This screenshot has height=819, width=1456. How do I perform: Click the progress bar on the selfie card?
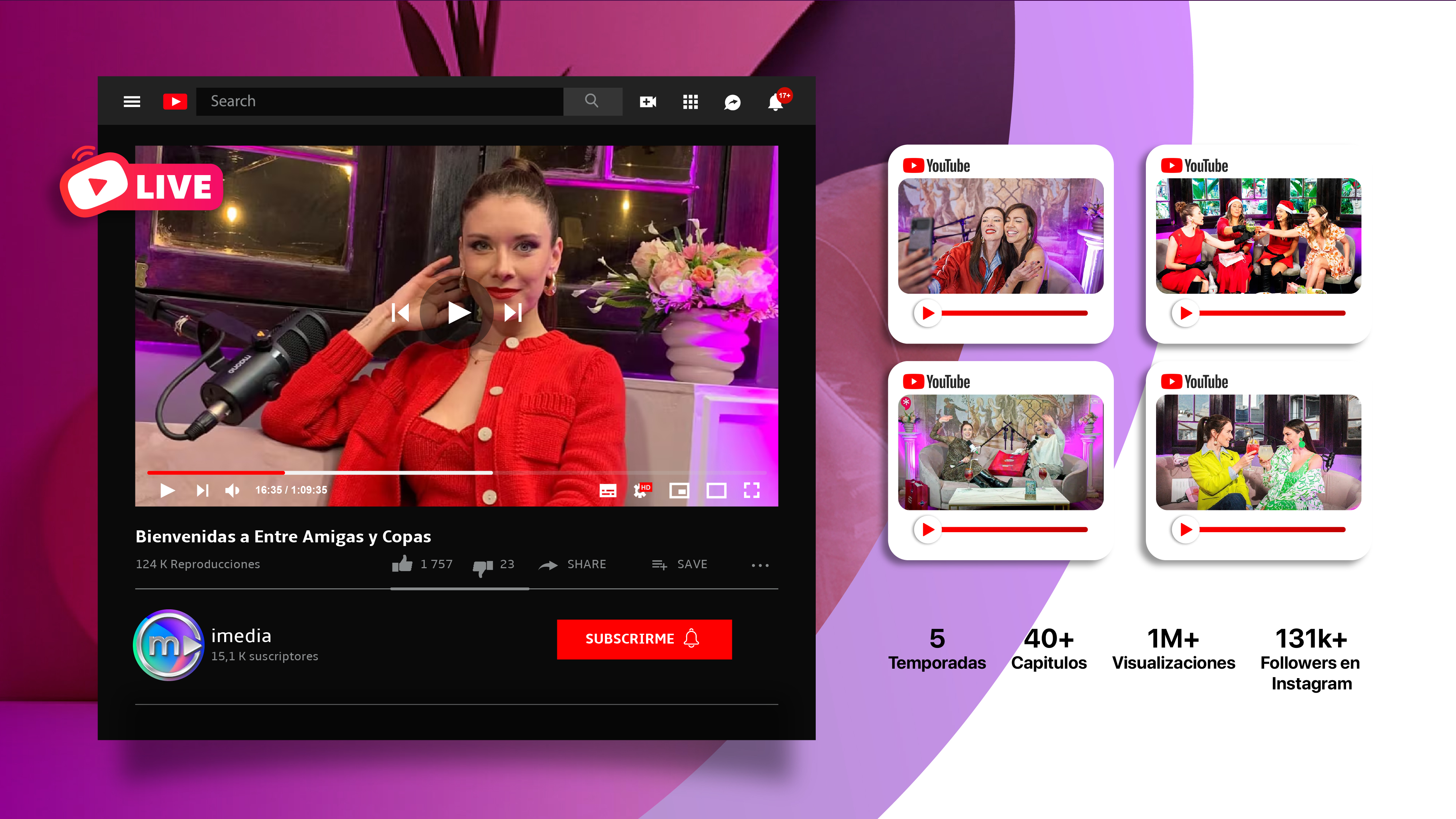coord(1014,313)
